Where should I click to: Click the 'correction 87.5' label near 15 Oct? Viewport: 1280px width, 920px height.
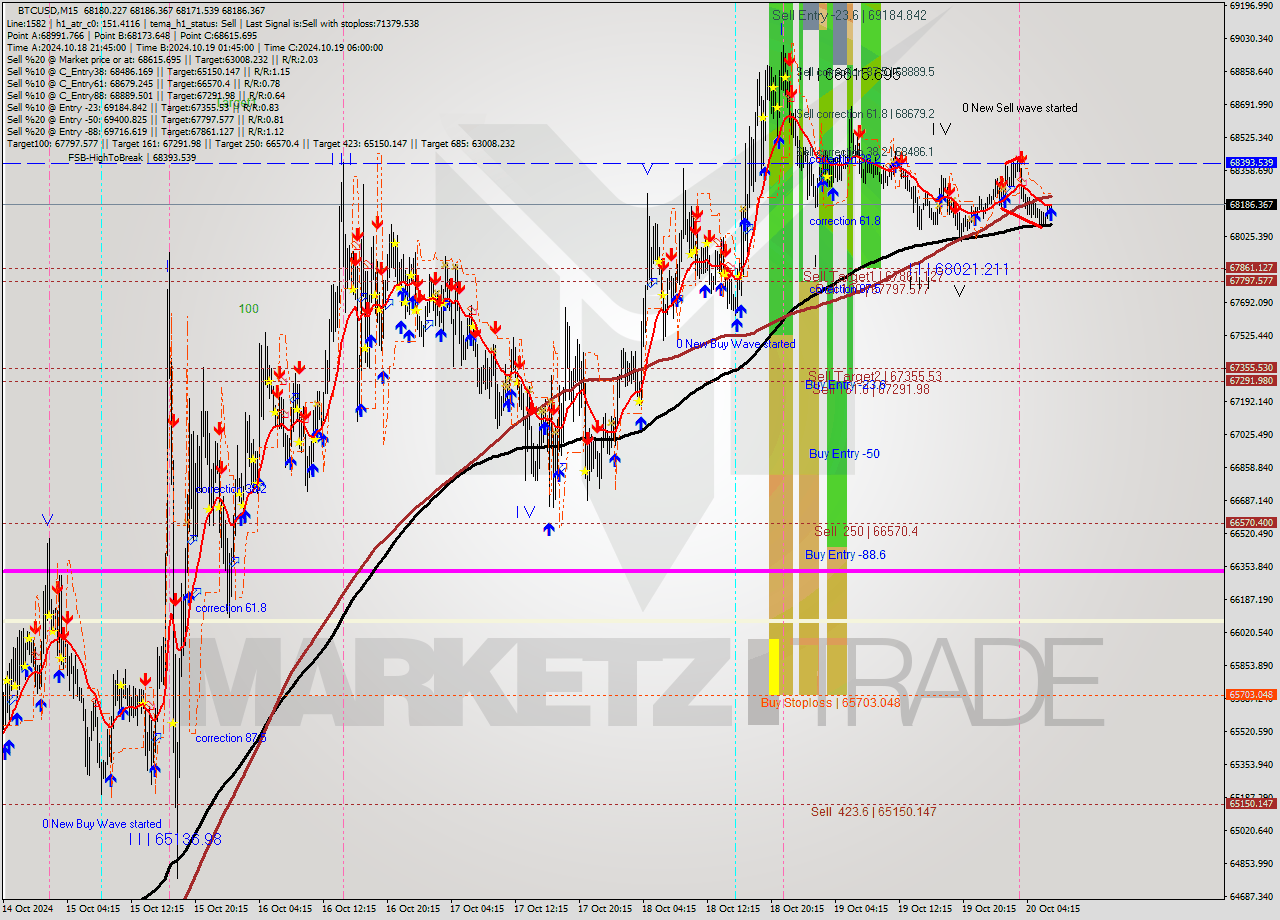coord(230,738)
